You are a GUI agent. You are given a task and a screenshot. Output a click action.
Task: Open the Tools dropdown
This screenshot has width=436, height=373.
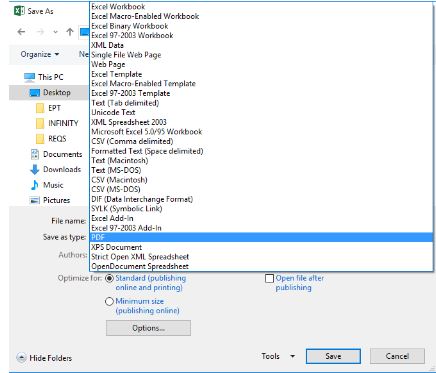278,356
